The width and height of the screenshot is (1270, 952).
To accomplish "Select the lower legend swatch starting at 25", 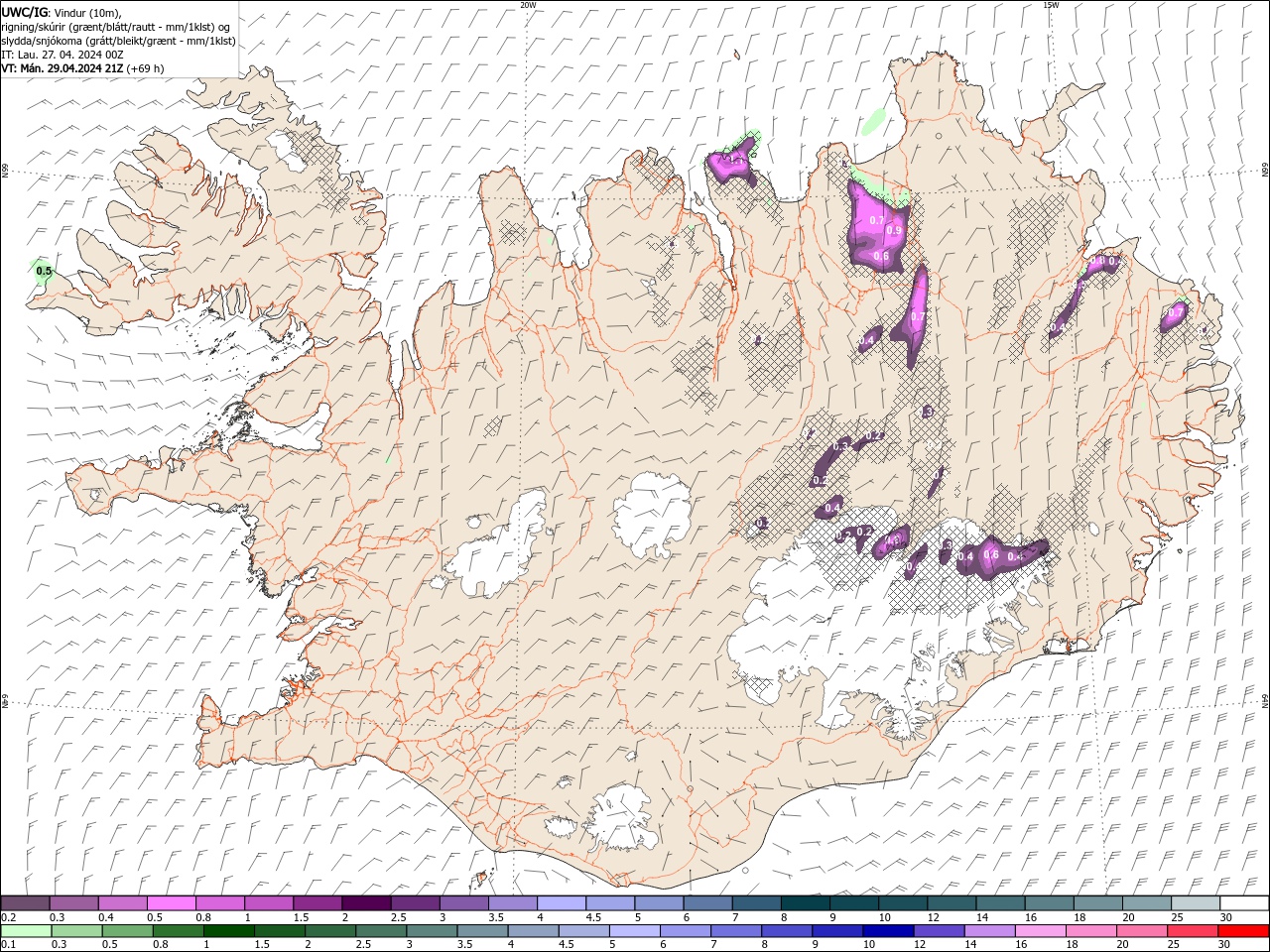I will pyautogui.click(x=1191, y=931).
